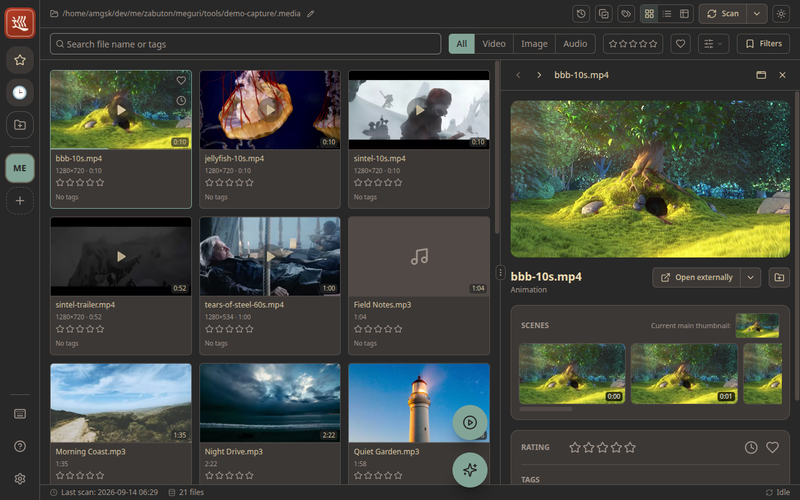Click the floating play button
The height and width of the screenshot is (500, 800).
(470, 422)
